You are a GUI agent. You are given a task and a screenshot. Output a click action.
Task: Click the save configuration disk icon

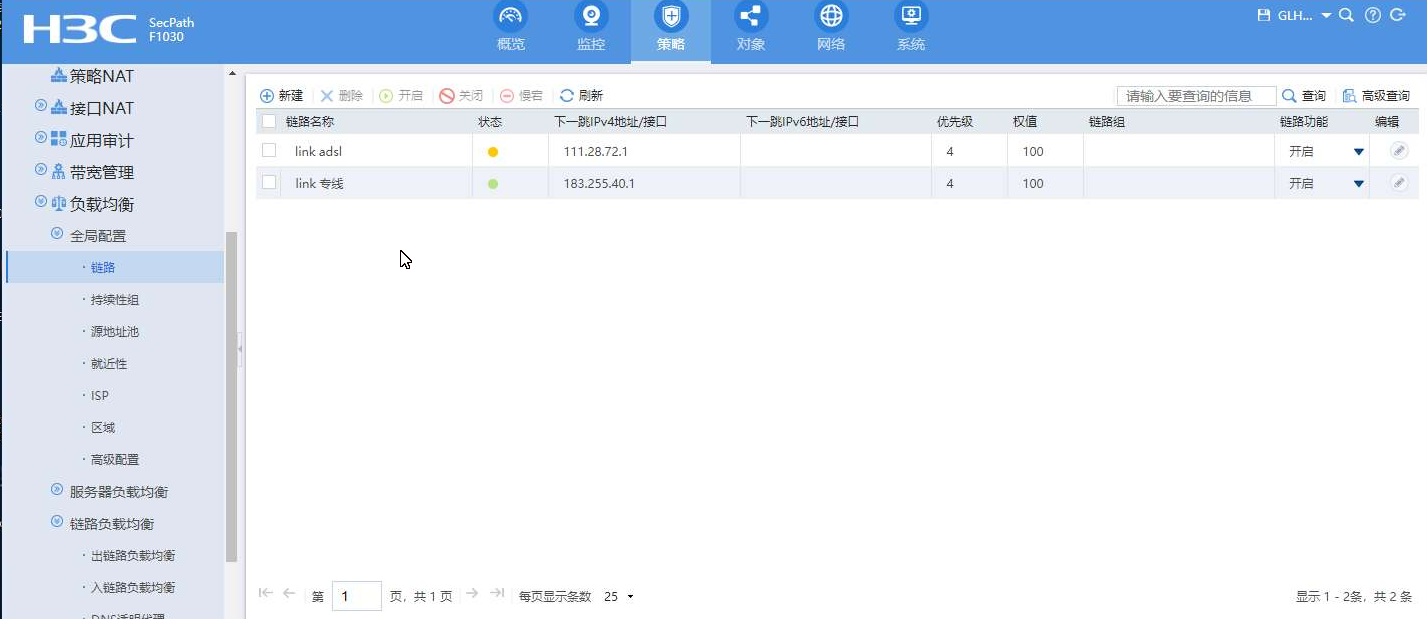[1264, 15]
